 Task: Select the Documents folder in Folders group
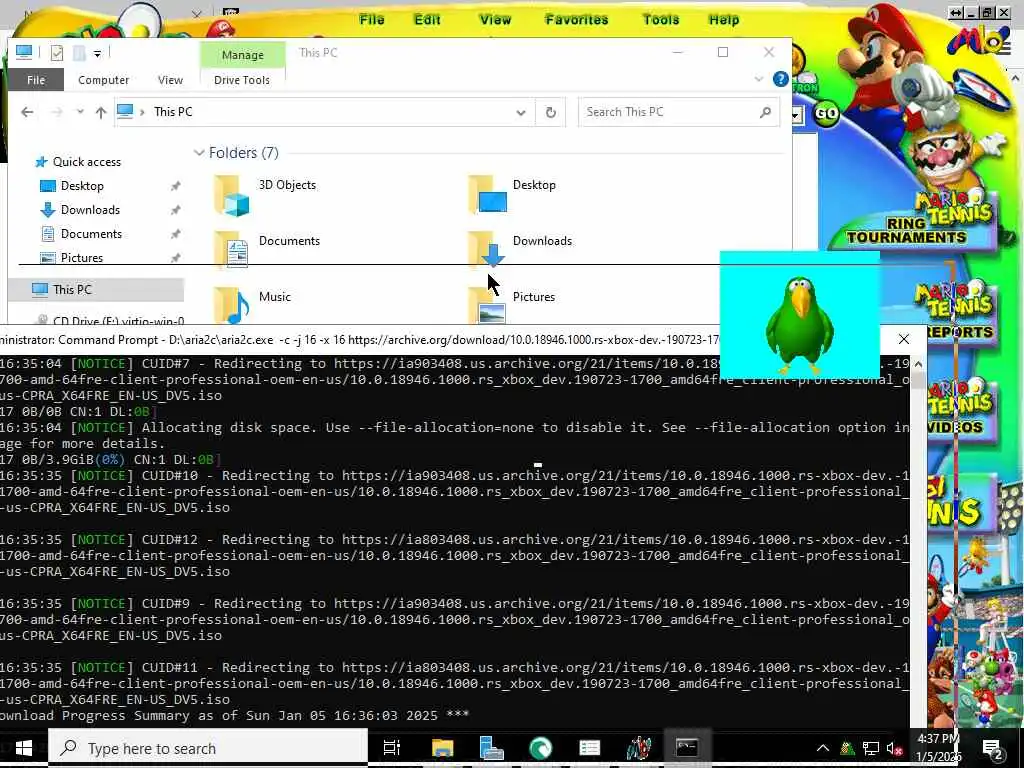coord(267,249)
